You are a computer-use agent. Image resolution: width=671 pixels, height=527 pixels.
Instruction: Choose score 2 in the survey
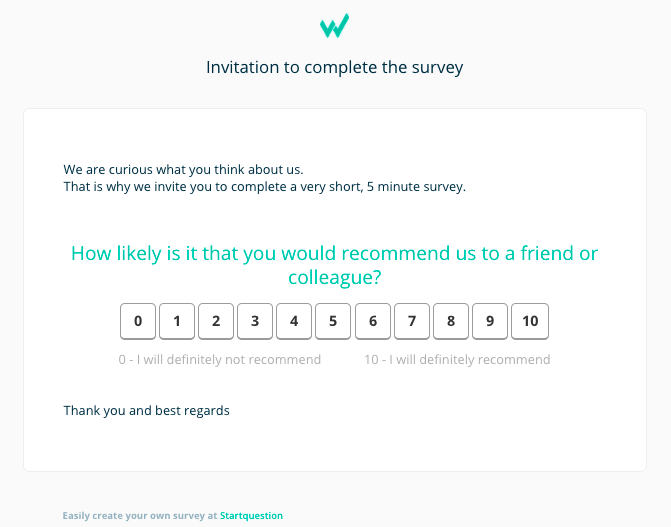216,321
